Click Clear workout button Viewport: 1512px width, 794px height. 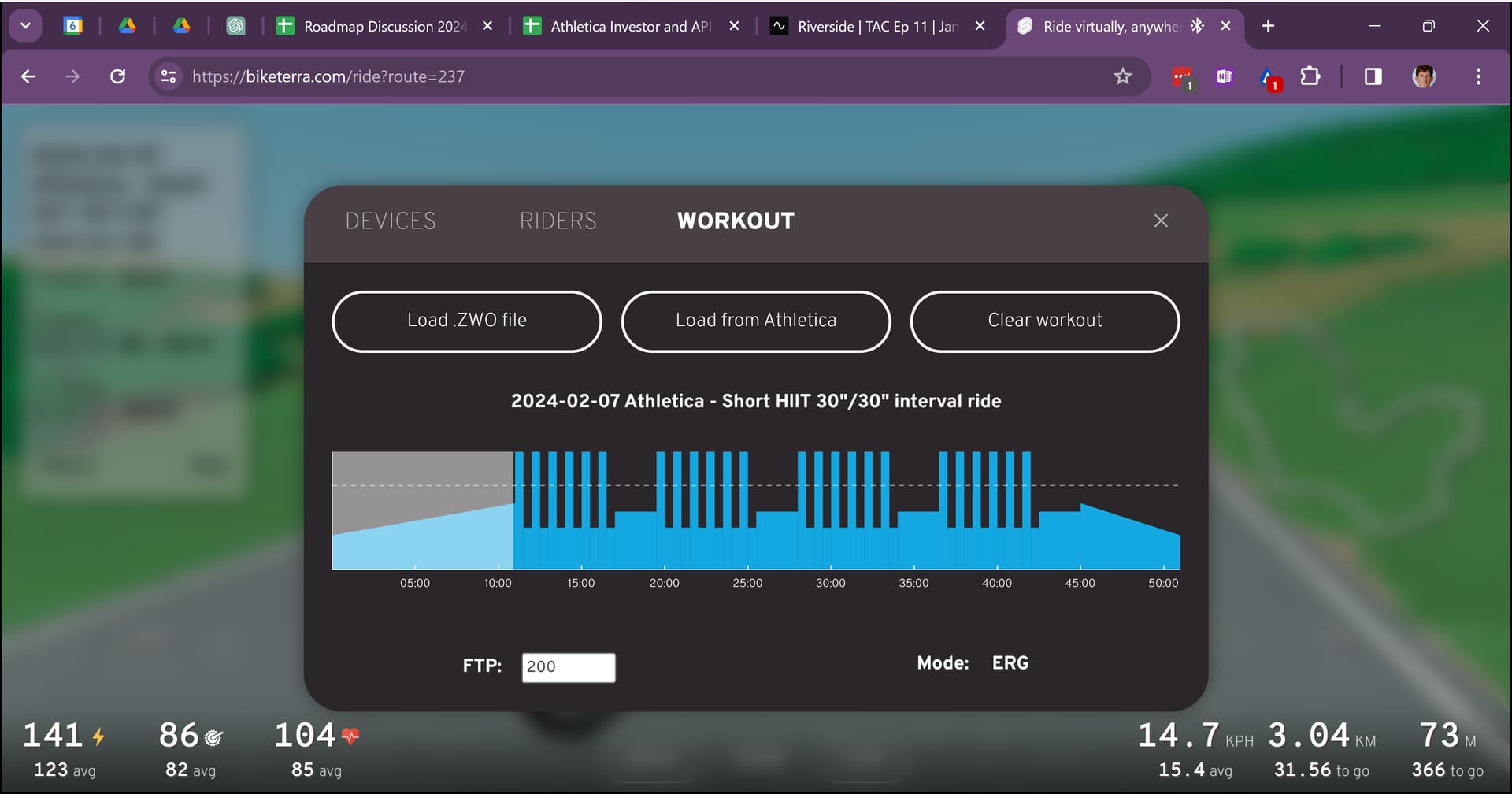click(1045, 321)
